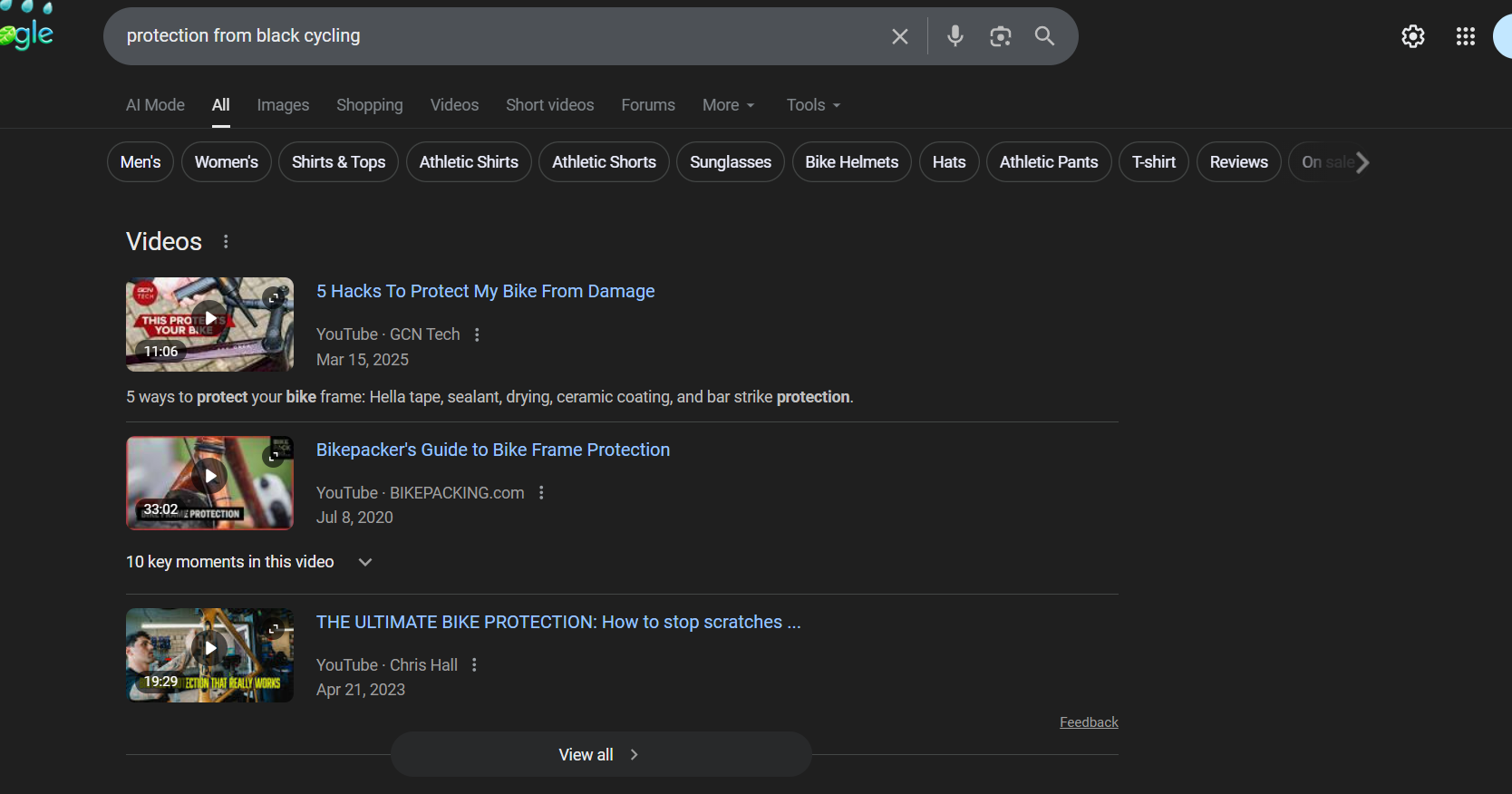Open the Tools dropdown
This screenshot has height=794, width=1512.
coord(813,105)
